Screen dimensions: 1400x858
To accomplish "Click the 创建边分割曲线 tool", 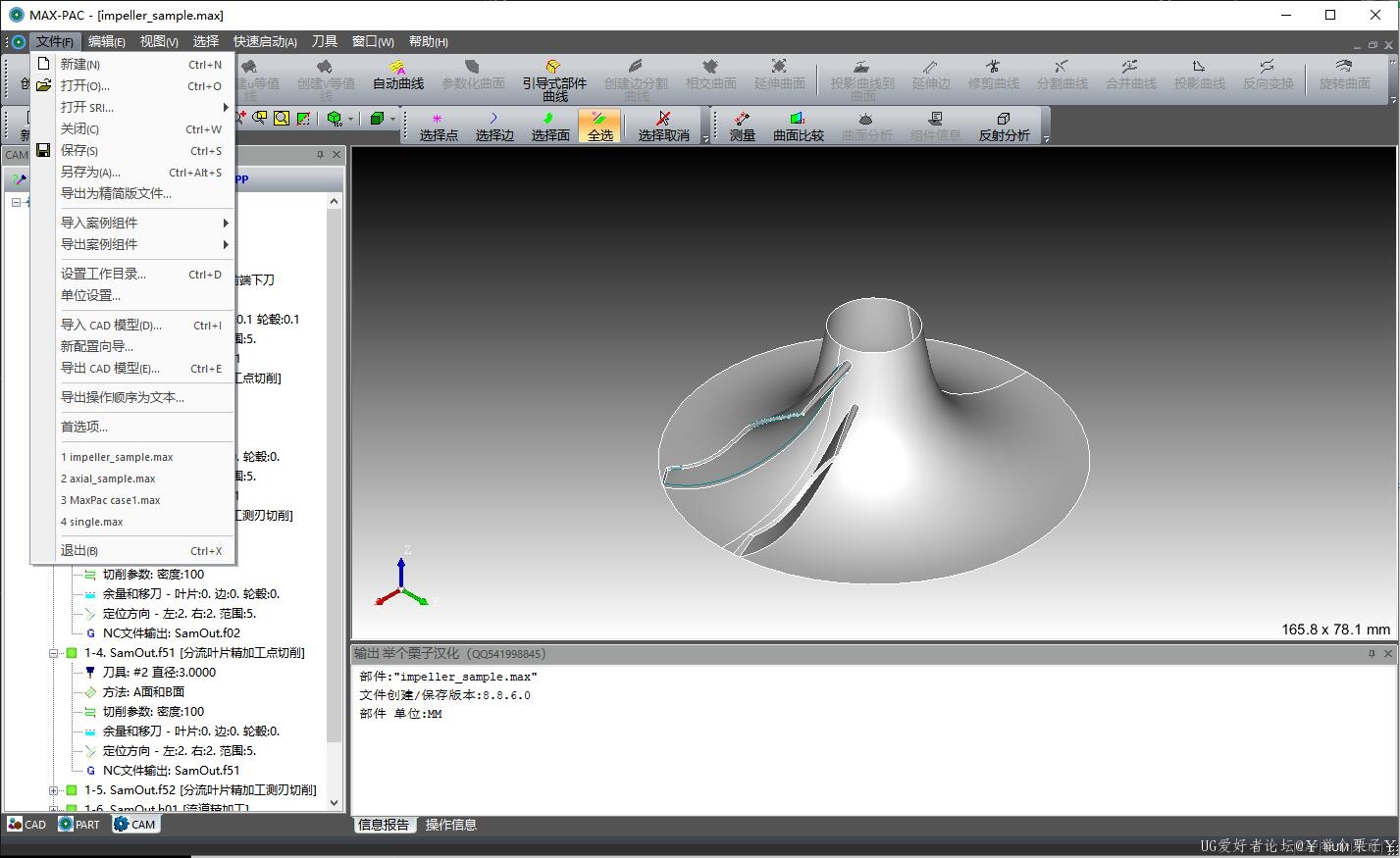I will [x=636, y=79].
